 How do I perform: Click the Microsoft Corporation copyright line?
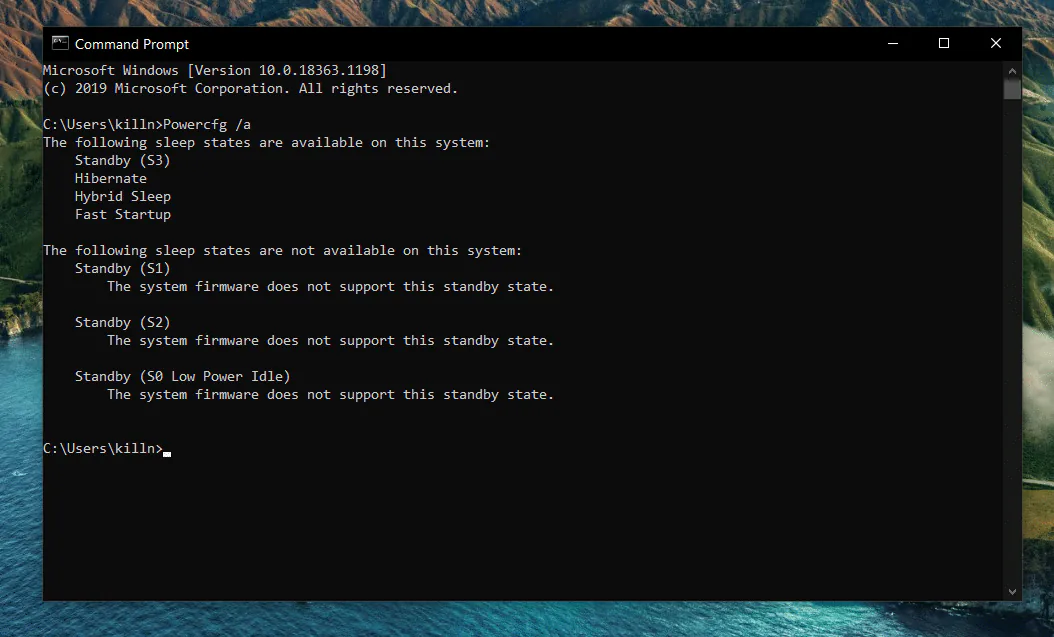point(250,89)
